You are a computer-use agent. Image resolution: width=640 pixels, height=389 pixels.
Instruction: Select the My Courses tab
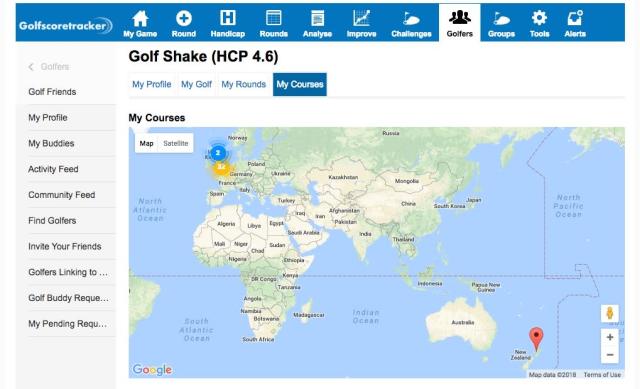(x=300, y=84)
